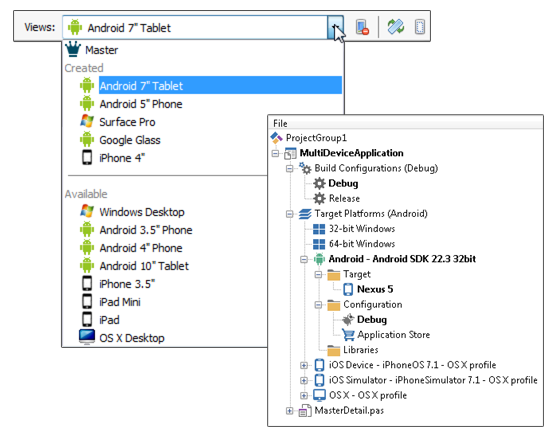Click phone icon beside iPhone 4"
The width and height of the screenshot is (558, 438).
87,158
